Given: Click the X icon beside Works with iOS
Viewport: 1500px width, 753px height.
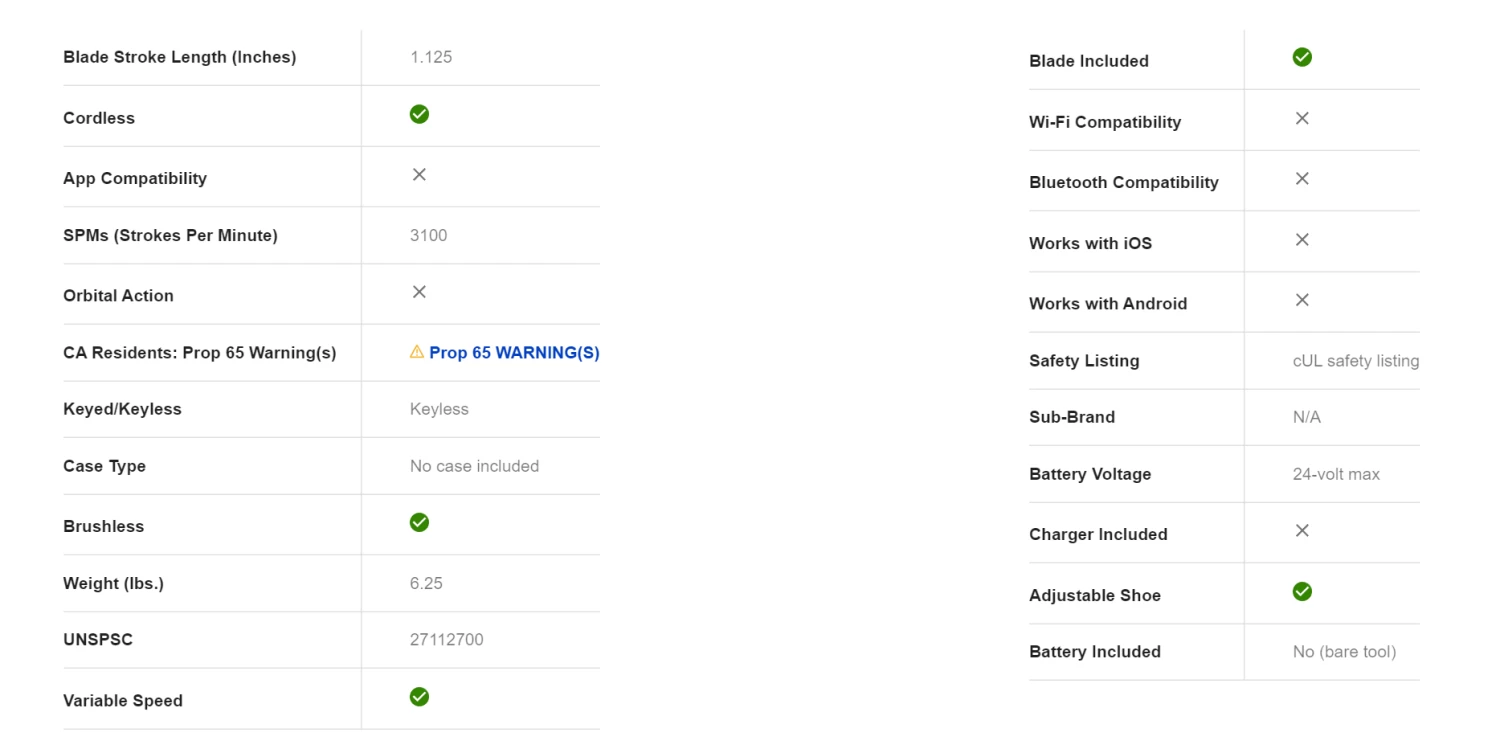Looking at the screenshot, I should tap(1302, 240).
